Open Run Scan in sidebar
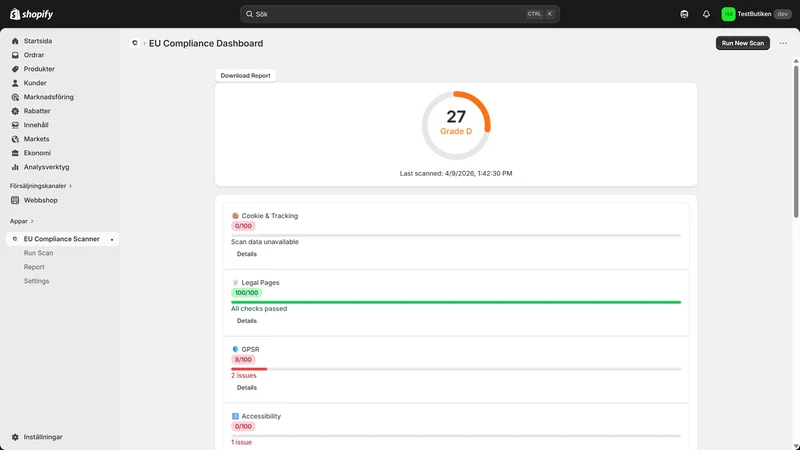Viewport: 800px width, 450px height. click(38, 253)
